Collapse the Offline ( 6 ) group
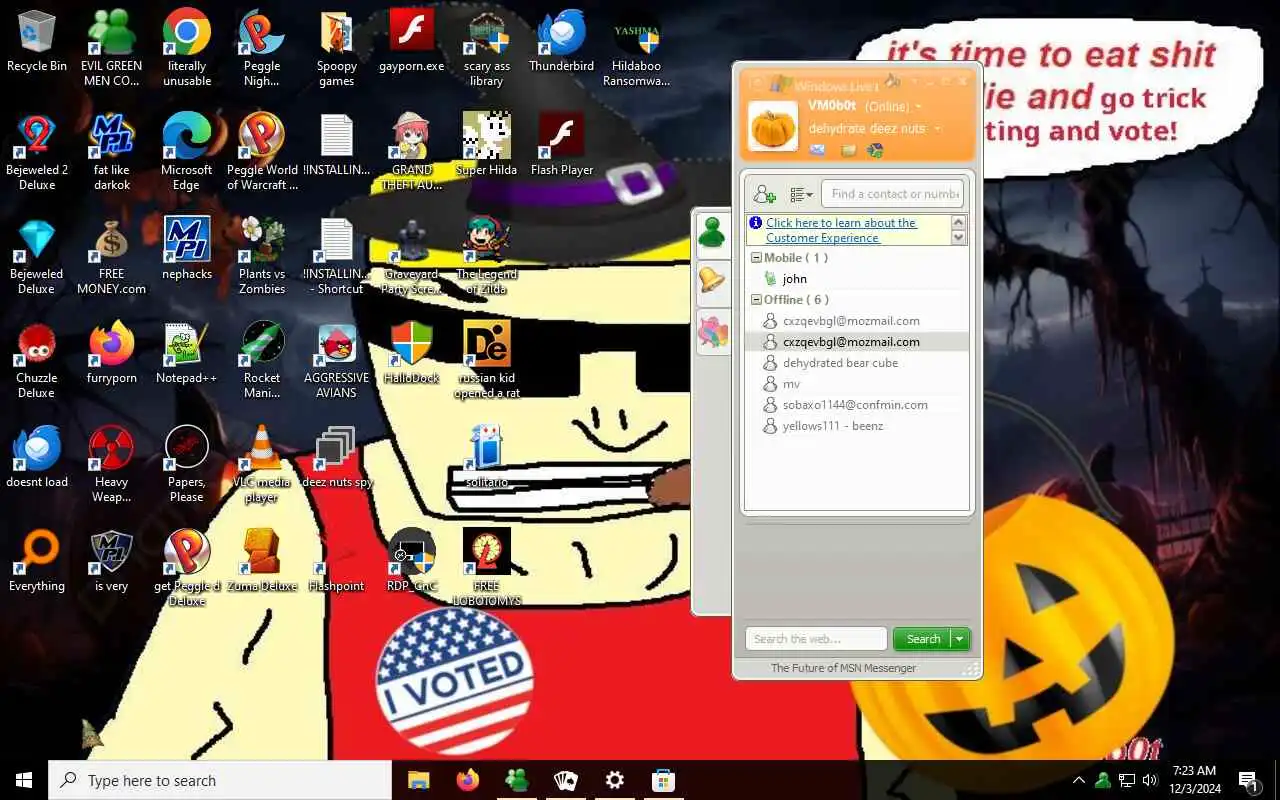1280x800 pixels. click(757, 300)
